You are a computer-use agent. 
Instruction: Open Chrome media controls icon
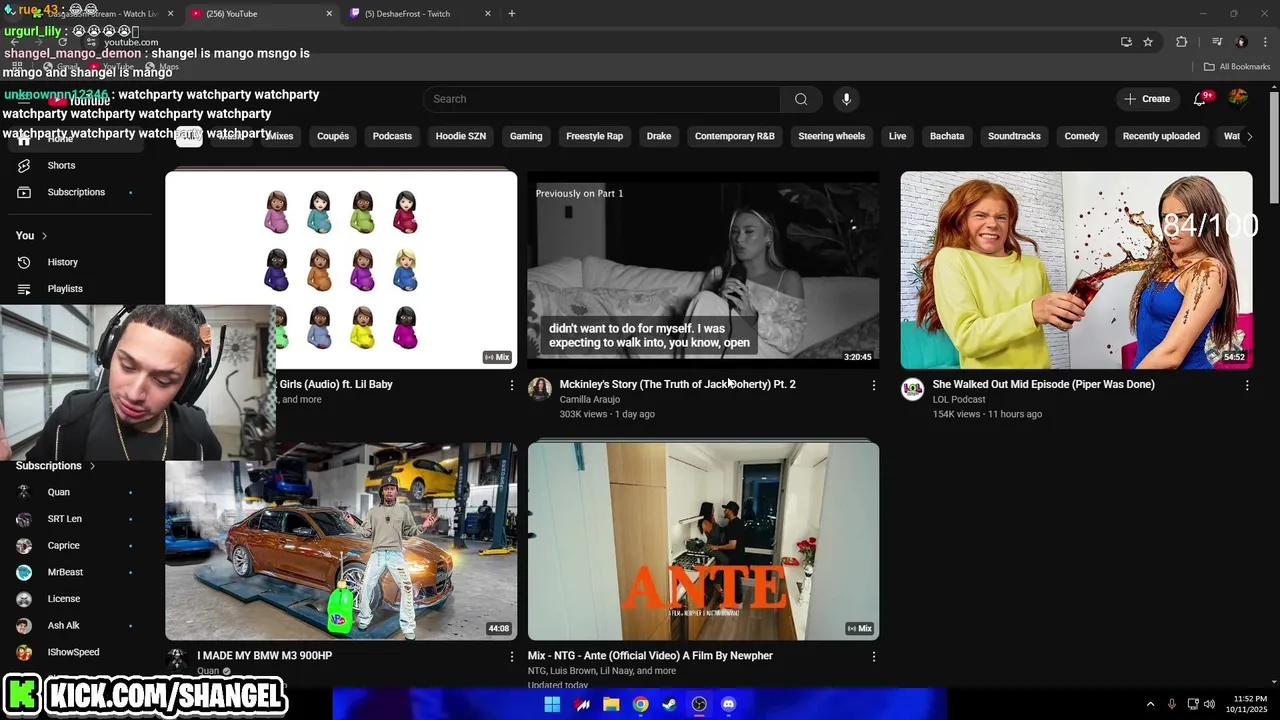pos(1217,42)
